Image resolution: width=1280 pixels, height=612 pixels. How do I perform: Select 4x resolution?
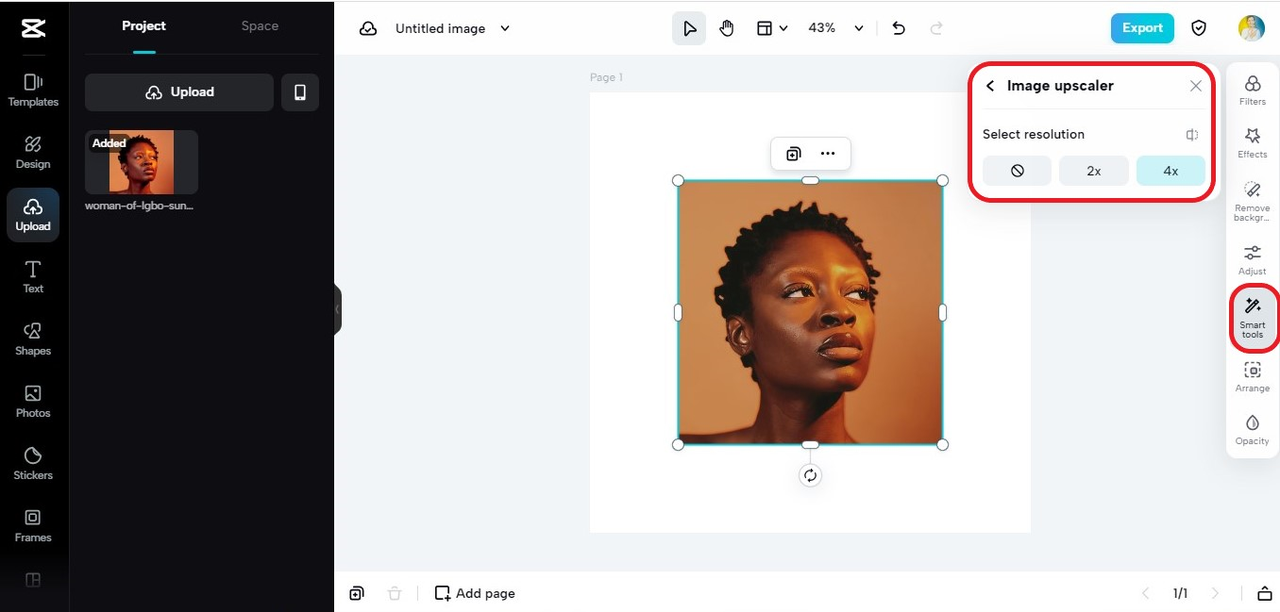click(1171, 171)
